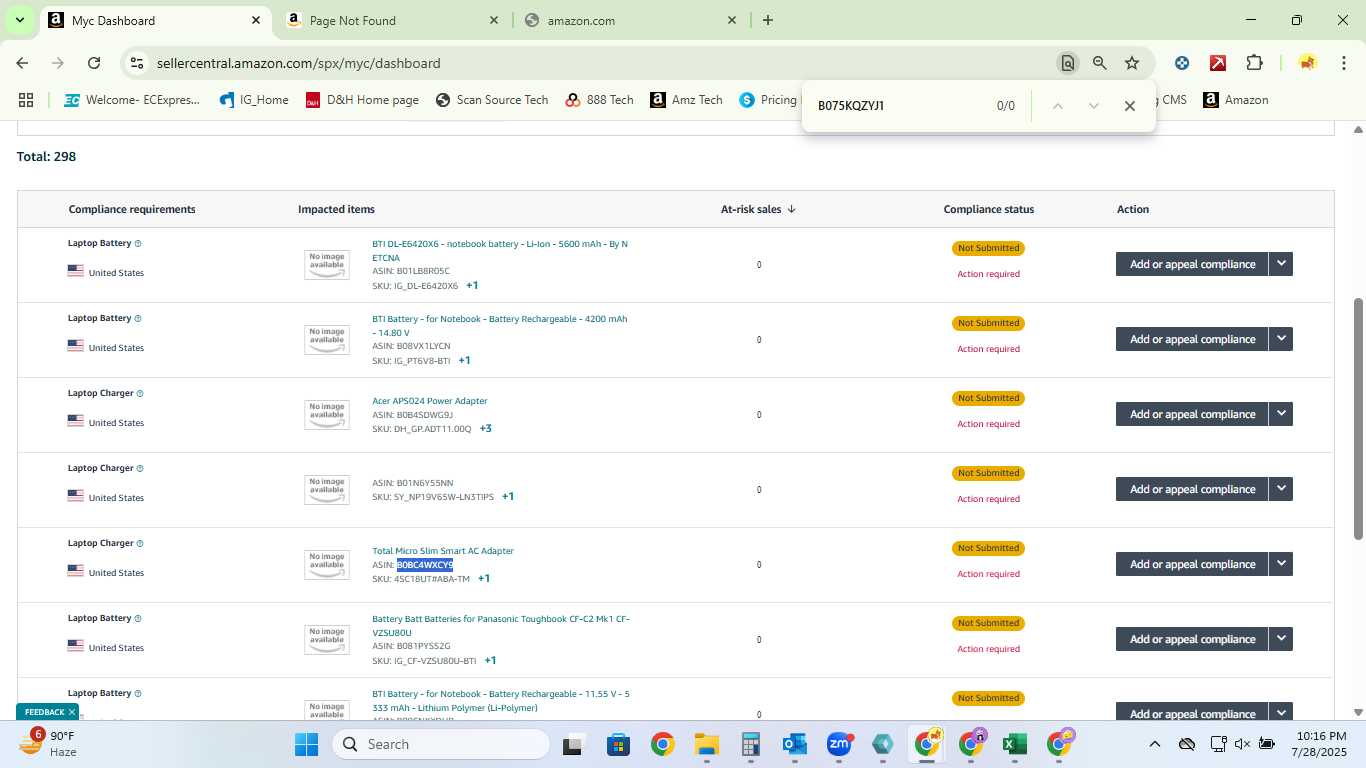Open the new tab plus button
Viewport: 1366px width, 768px height.
(x=768, y=20)
